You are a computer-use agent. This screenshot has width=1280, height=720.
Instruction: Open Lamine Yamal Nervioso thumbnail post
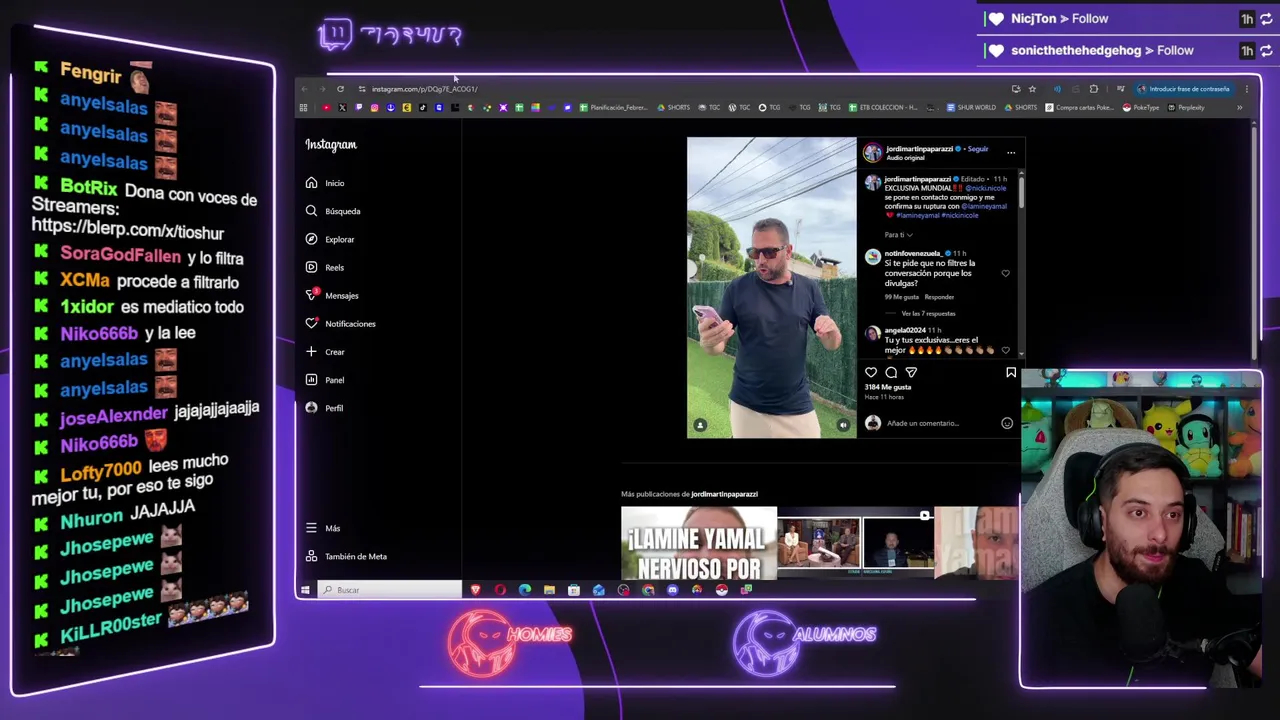tap(698, 543)
